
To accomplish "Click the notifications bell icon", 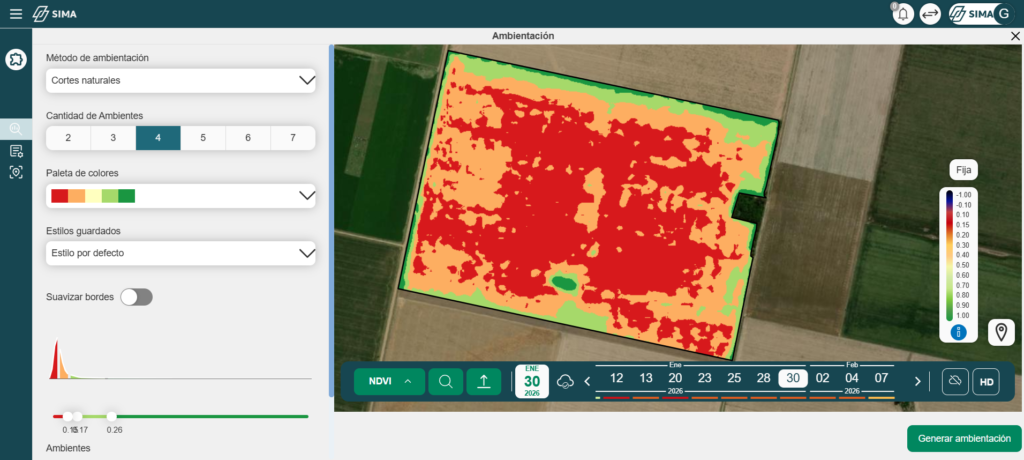I will pos(903,14).
